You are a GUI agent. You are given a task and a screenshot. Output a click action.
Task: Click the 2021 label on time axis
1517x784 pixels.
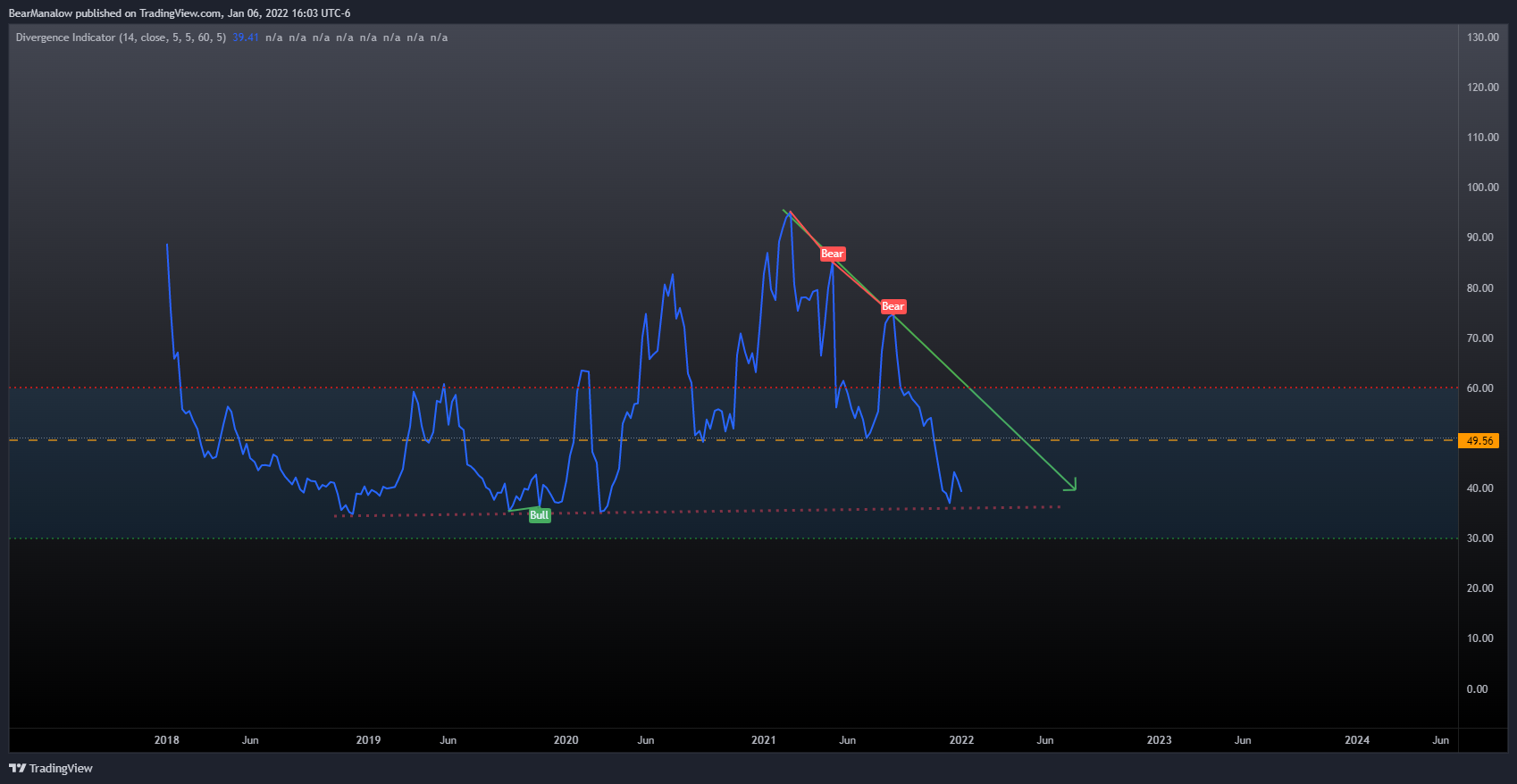(x=764, y=740)
